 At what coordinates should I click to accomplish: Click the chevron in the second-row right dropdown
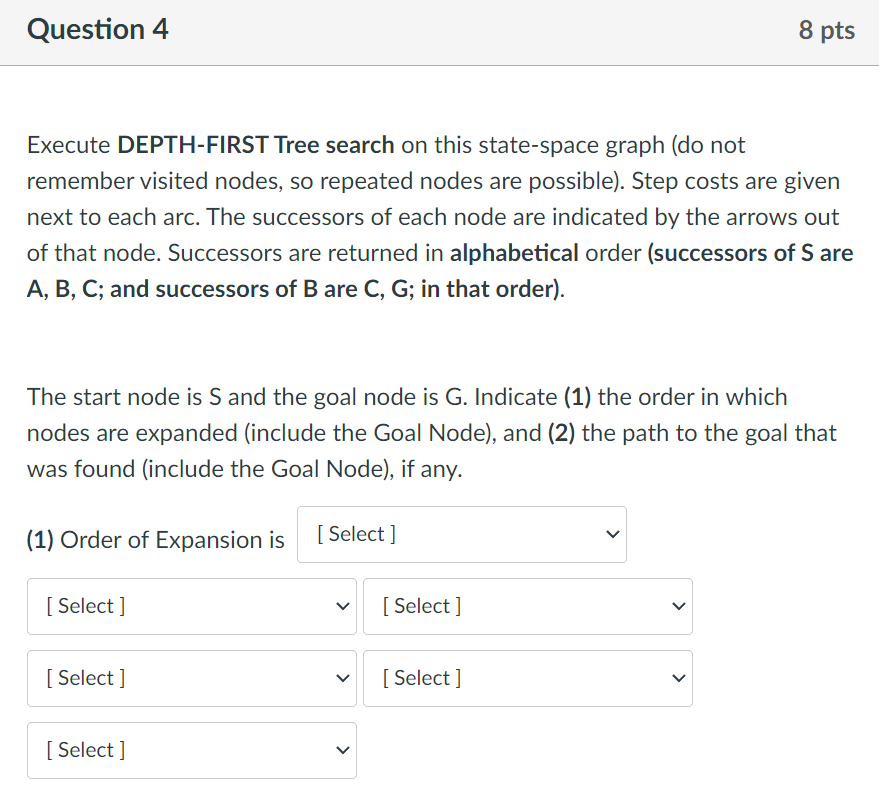coord(679,678)
